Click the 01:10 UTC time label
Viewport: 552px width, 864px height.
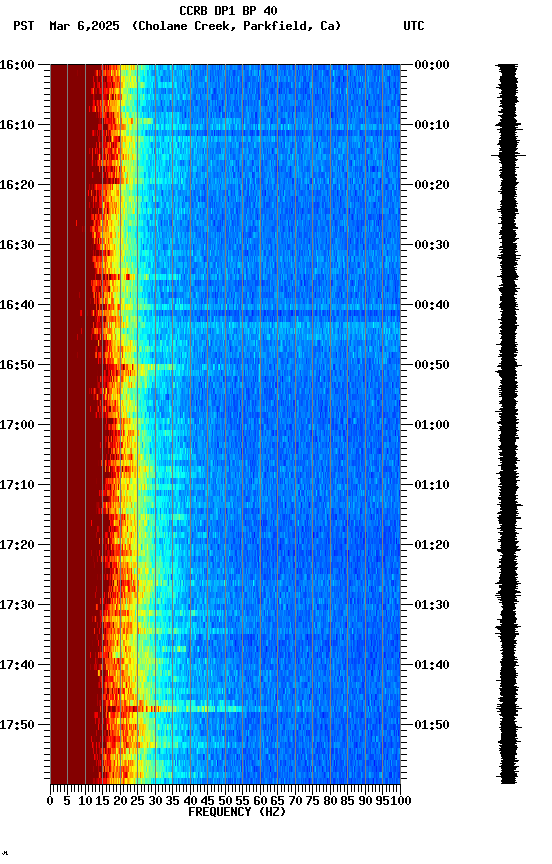(432, 485)
